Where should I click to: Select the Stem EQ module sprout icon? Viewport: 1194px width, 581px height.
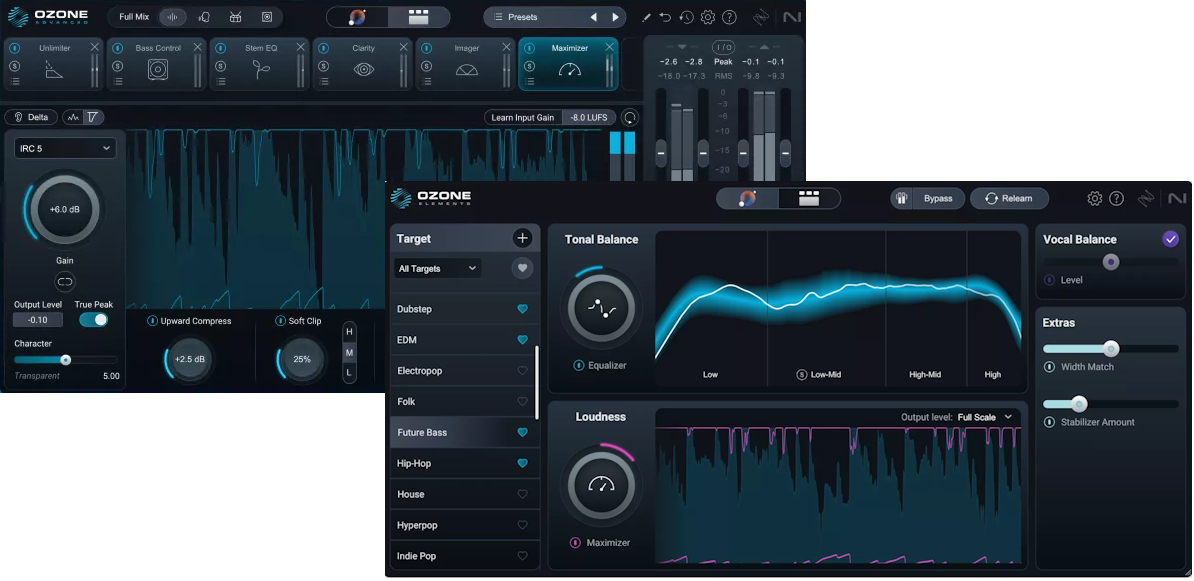tap(260, 70)
